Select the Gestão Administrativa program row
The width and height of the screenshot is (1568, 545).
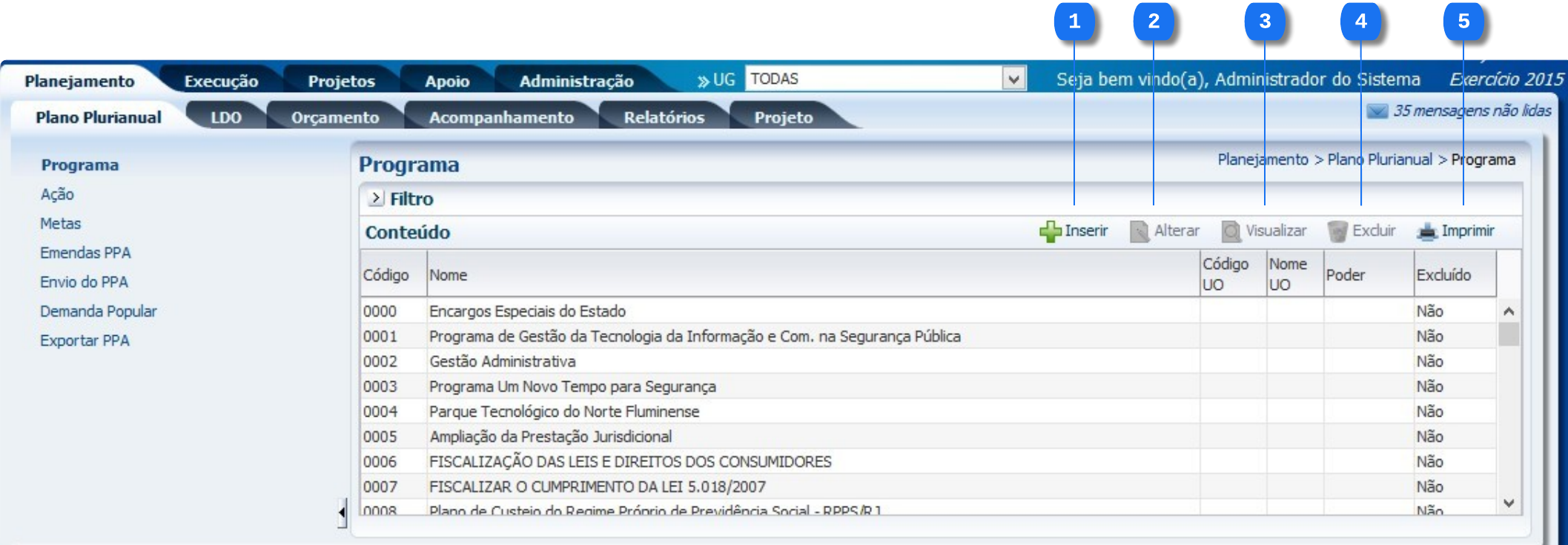click(x=502, y=361)
